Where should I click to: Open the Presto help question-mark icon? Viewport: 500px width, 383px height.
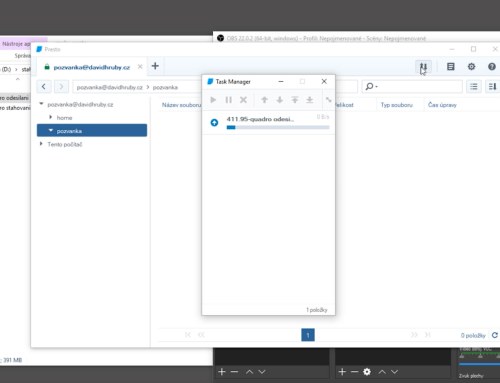pyautogui.click(x=492, y=67)
